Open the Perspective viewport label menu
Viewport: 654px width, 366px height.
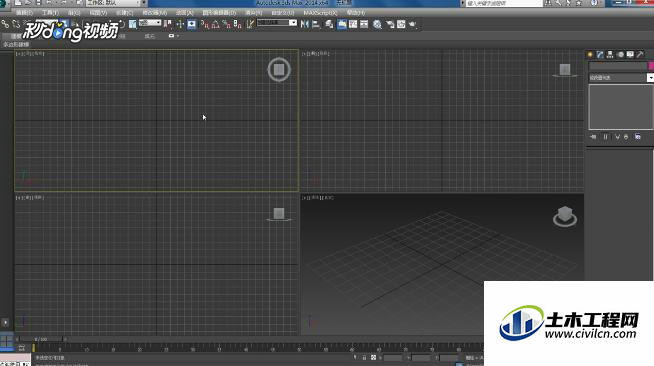[x=318, y=198]
